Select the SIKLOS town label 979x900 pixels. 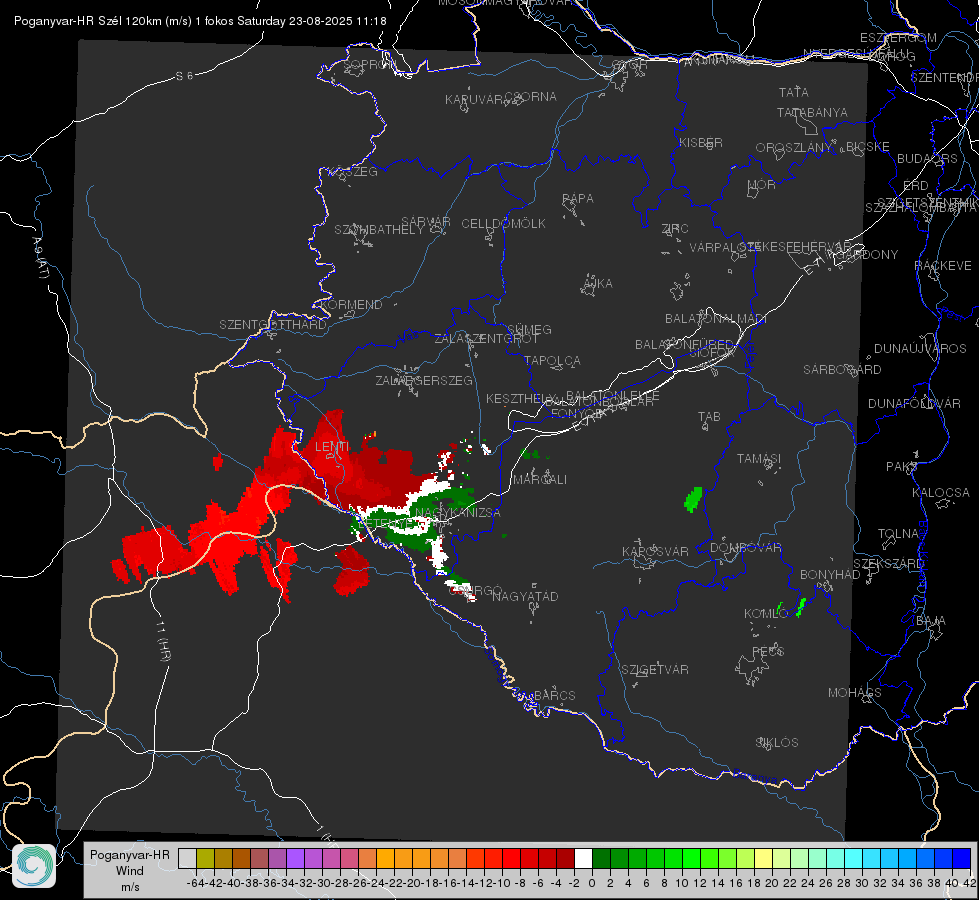(777, 742)
